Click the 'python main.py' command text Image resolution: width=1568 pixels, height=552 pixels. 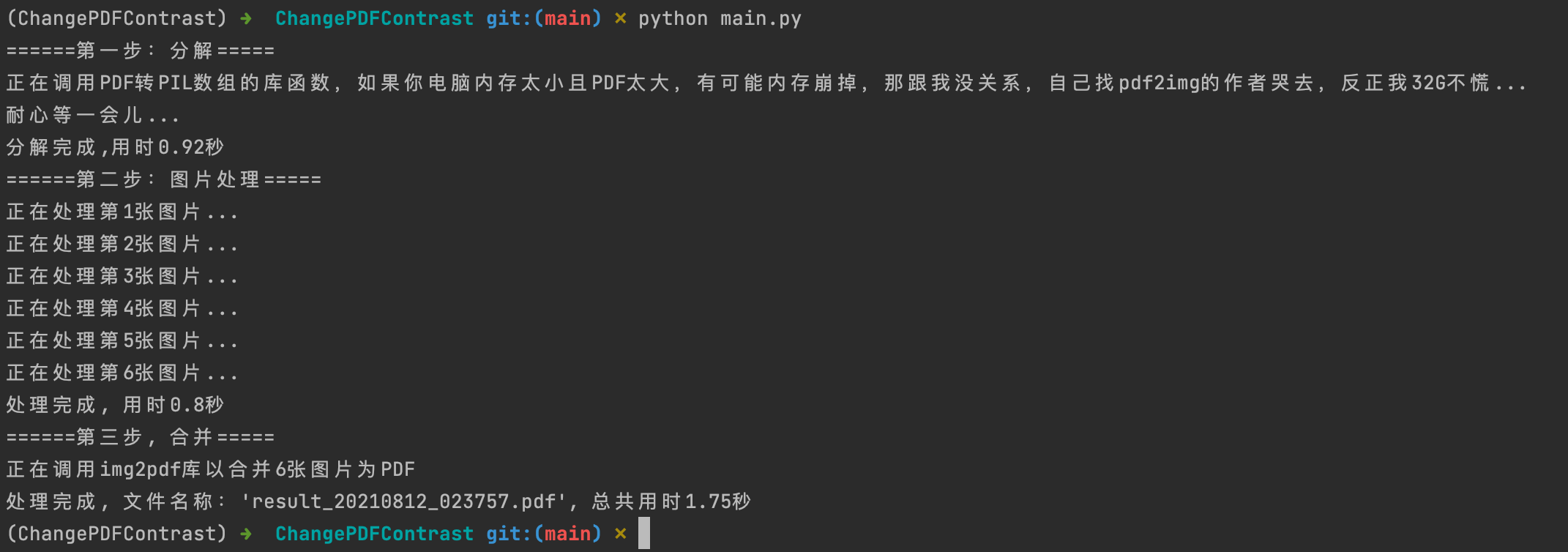[720, 19]
